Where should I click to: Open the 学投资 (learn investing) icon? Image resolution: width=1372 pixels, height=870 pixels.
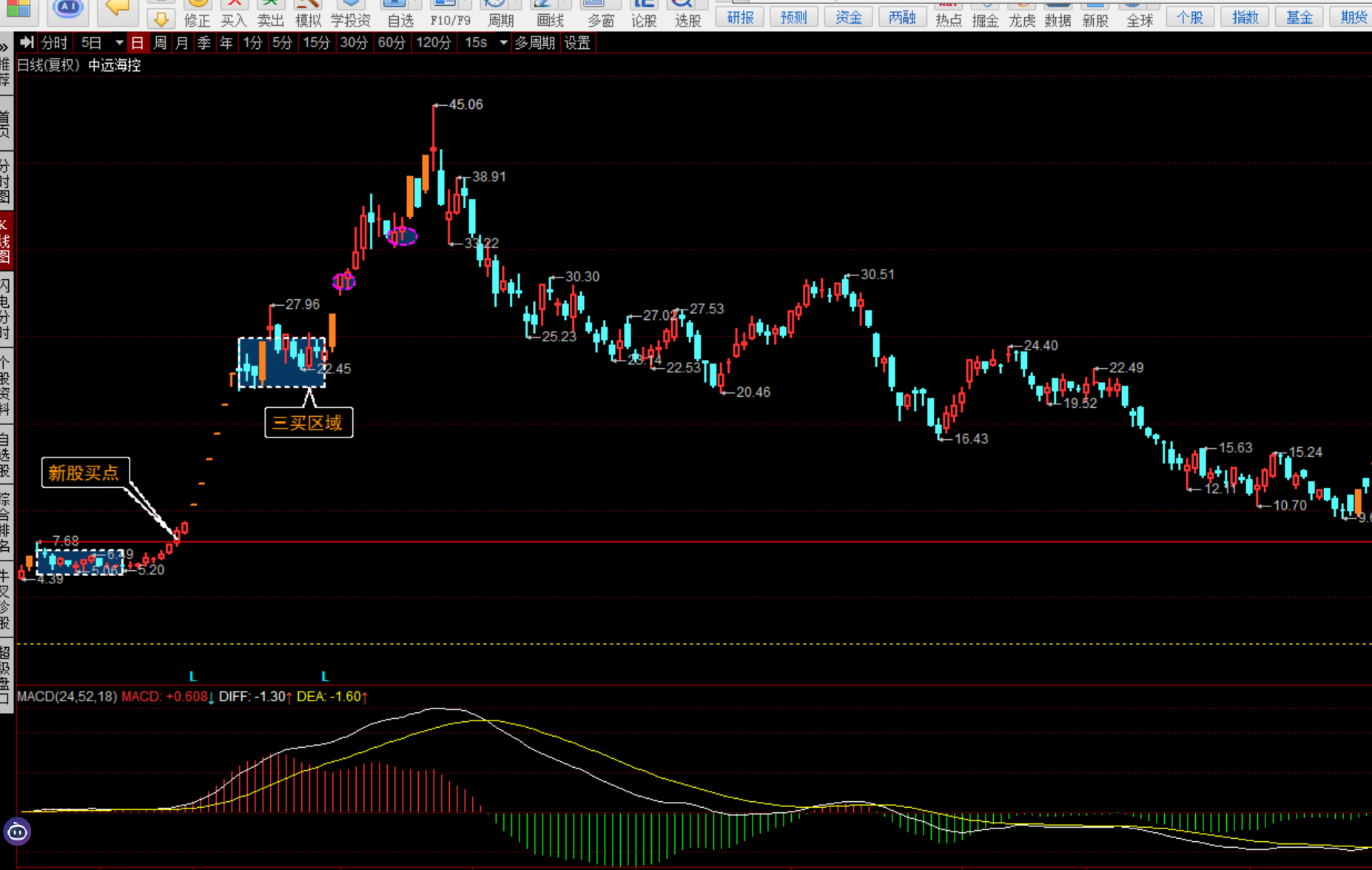click(350, 14)
